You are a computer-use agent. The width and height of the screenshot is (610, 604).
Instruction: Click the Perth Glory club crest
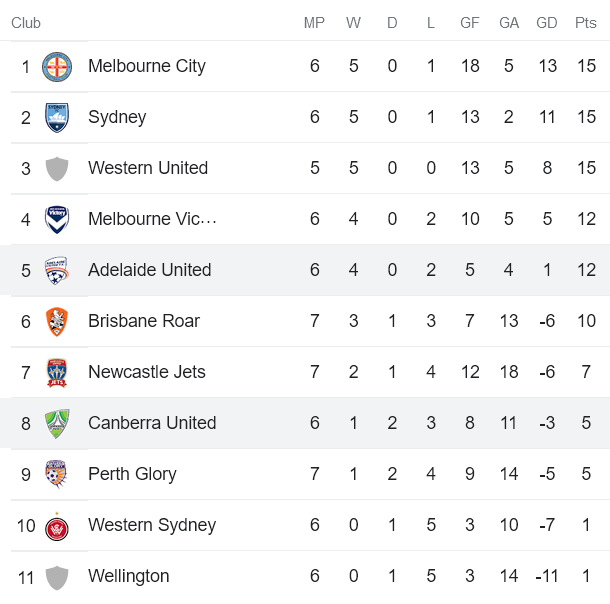(x=57, y=475)
